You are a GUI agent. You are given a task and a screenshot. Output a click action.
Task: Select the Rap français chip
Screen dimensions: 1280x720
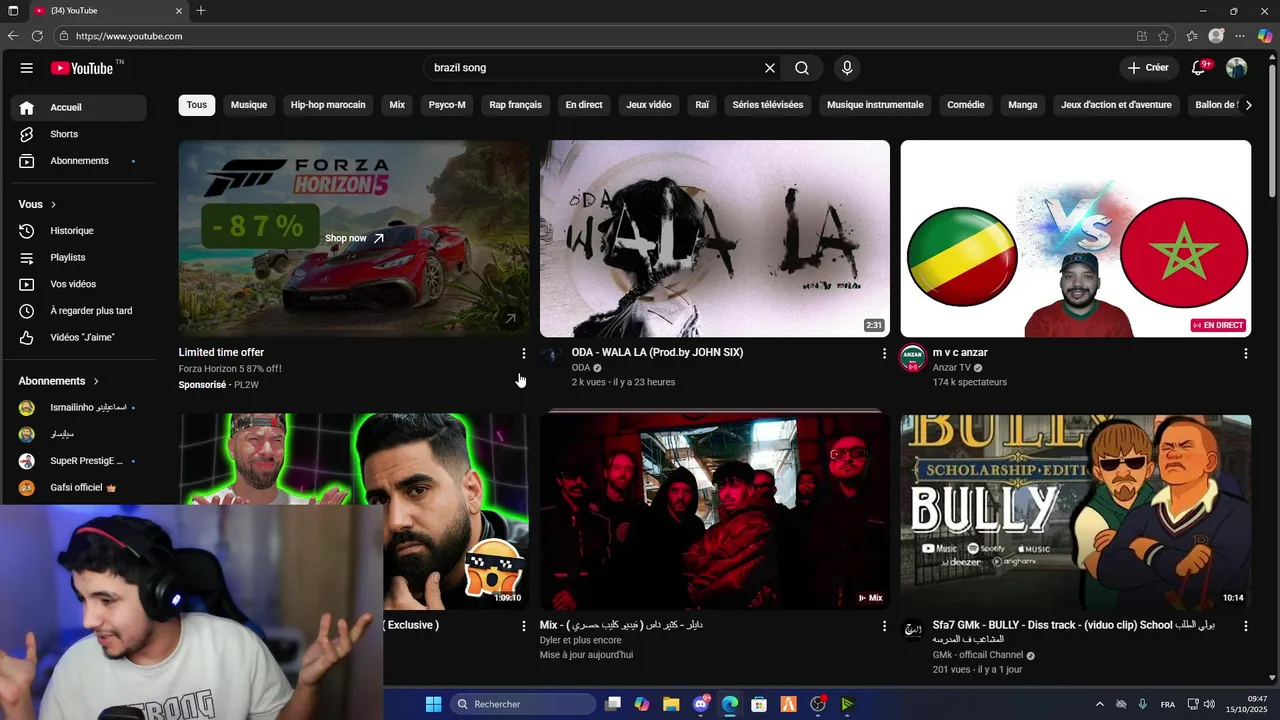(x=515, y=105)
